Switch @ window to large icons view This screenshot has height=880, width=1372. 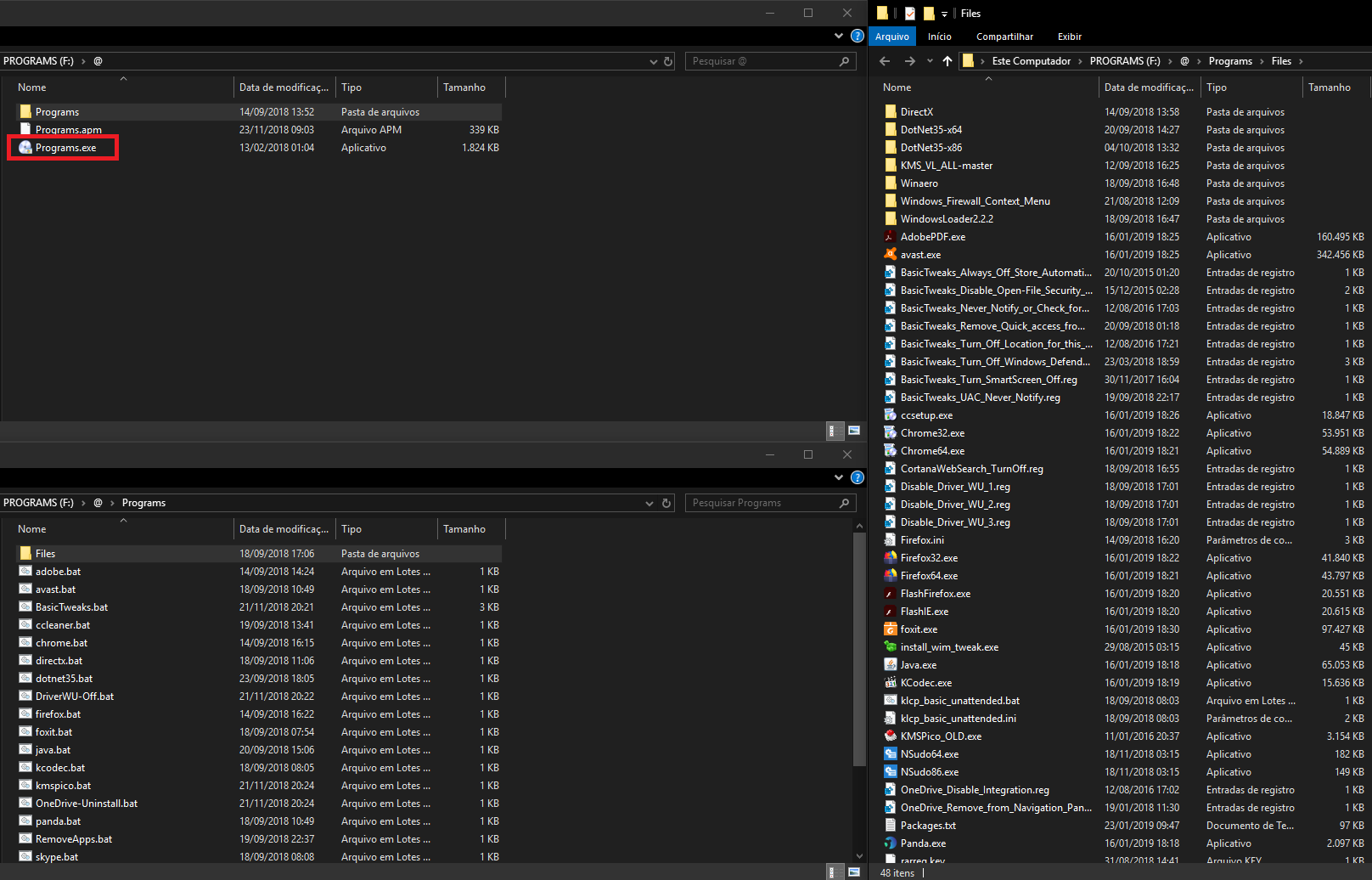pos(854,431)
